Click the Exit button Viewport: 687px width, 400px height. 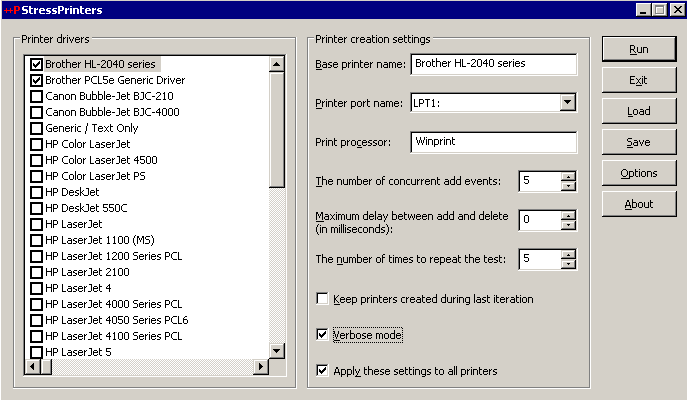pos(639,80)
